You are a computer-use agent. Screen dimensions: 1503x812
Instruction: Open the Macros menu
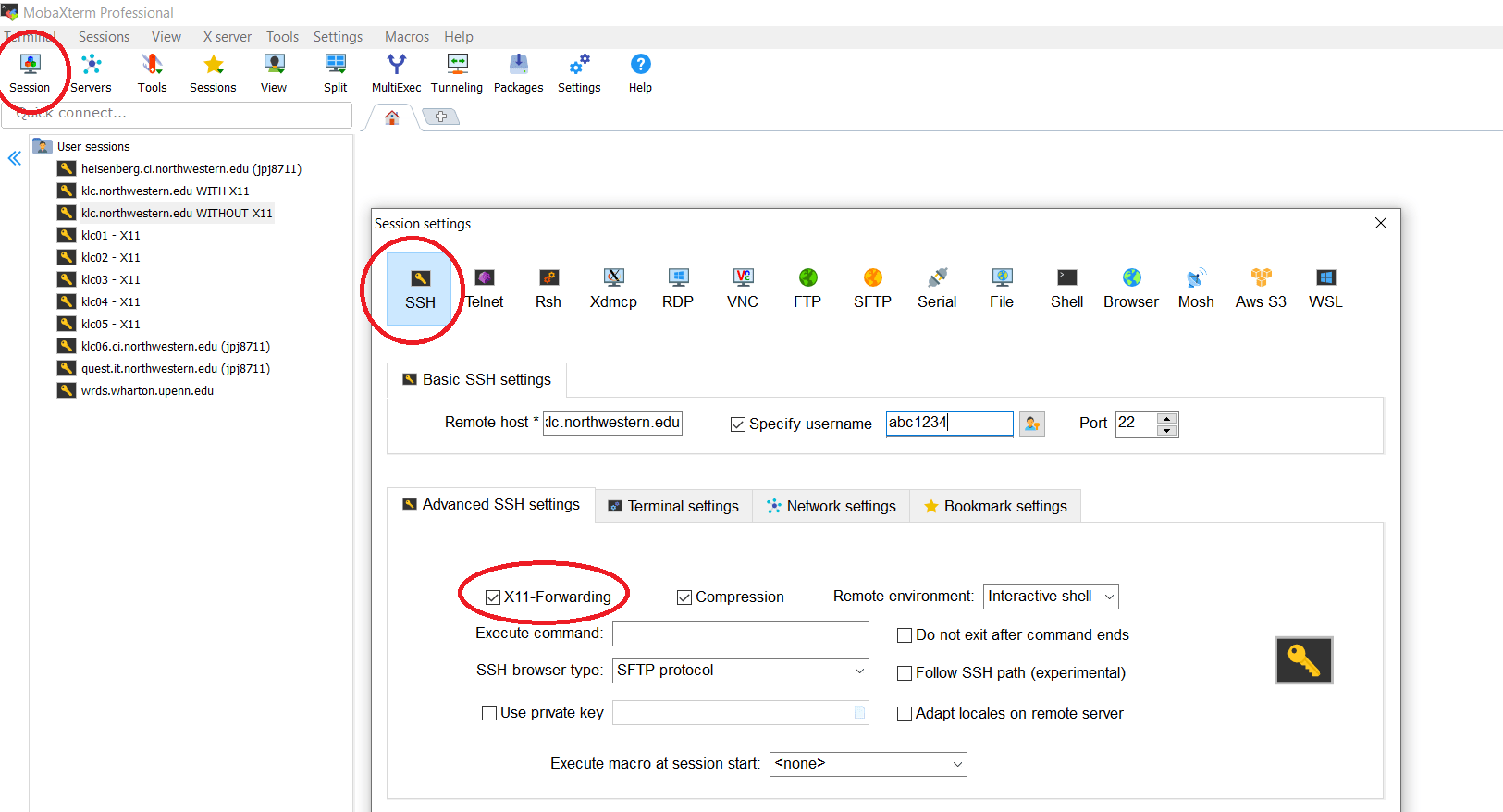[406, 37]
